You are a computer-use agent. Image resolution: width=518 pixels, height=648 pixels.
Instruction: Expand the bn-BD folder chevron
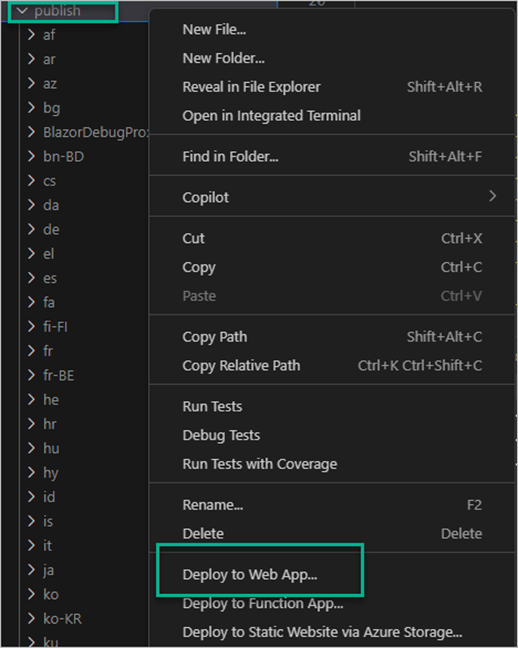click(x=31, y=156)
